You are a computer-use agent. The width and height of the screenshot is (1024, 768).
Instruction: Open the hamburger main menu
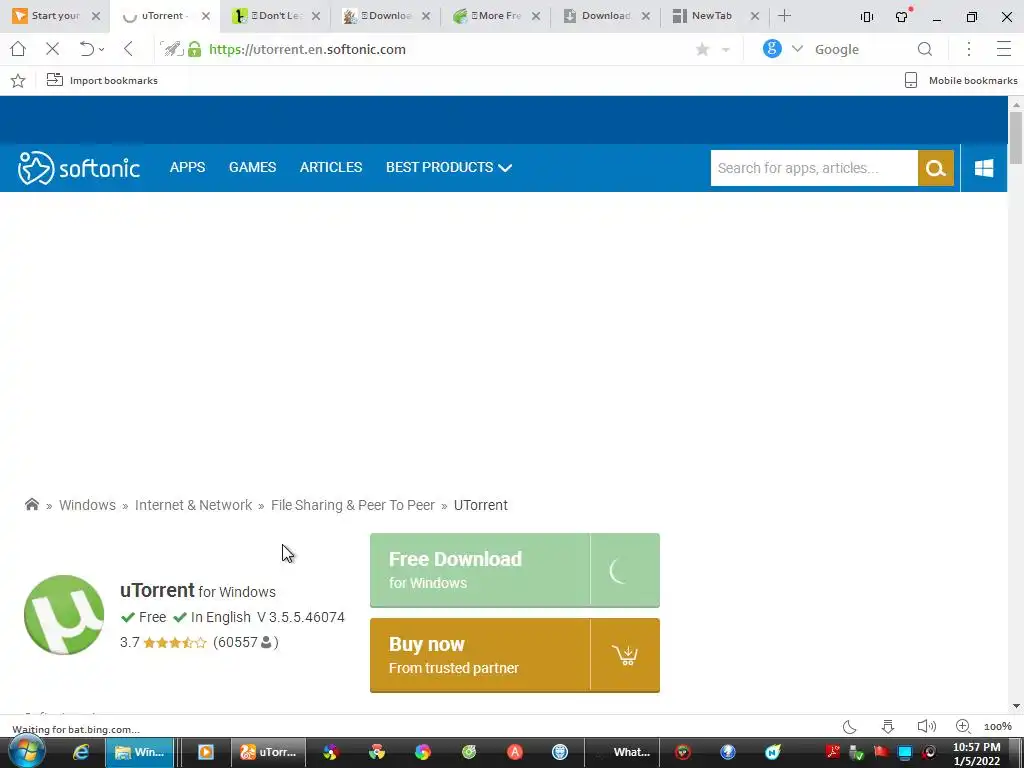coord(1004,49)
